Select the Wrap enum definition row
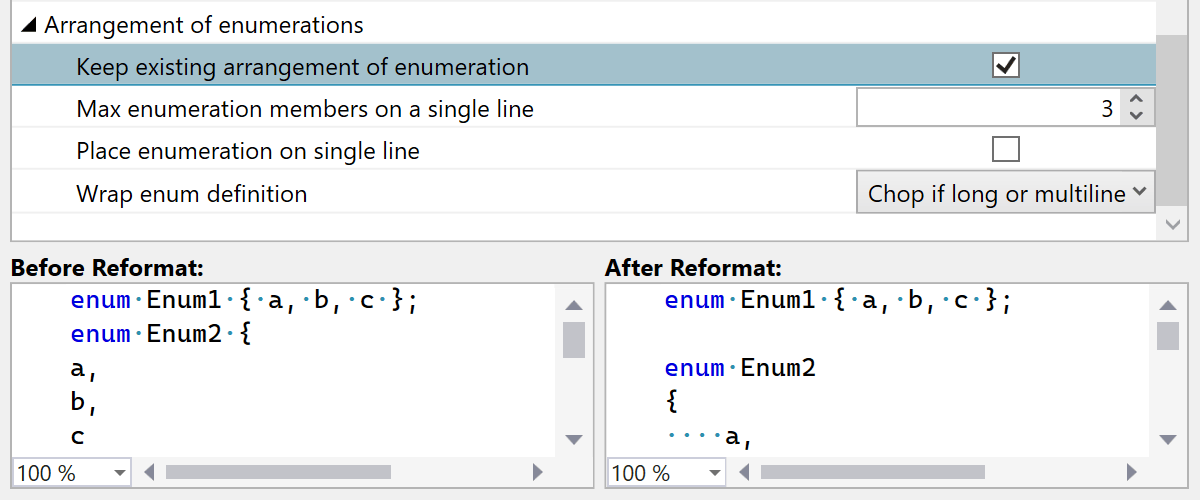This screenshot has width=1200, height=500. tap(400, 193)
